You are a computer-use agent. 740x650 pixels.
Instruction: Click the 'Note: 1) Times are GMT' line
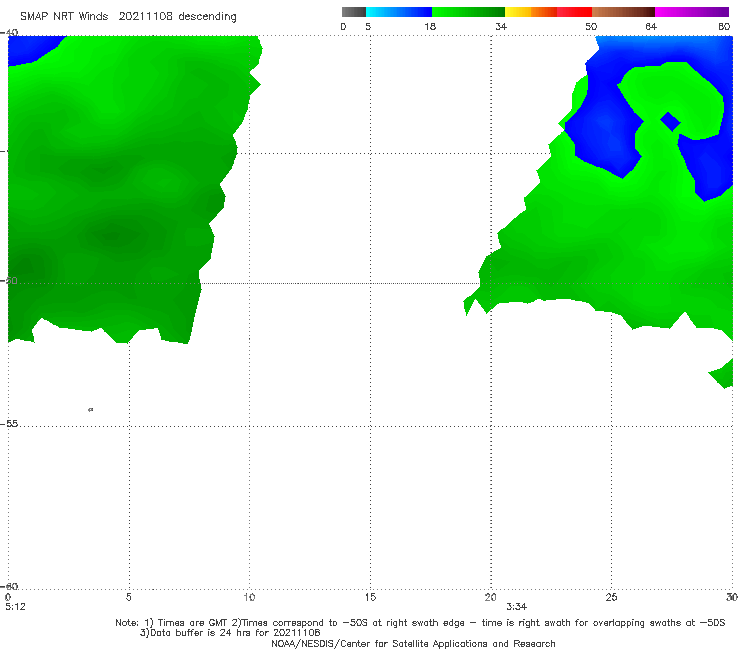point(420,623)
